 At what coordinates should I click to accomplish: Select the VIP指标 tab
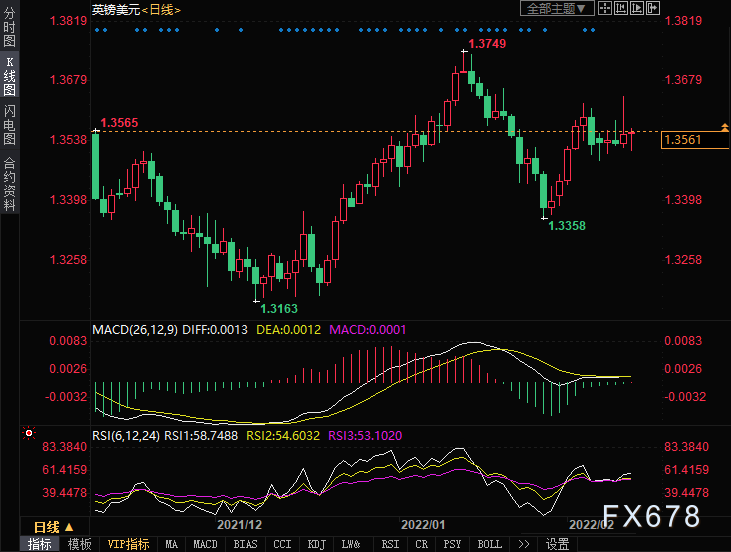[x=128, y=544]
